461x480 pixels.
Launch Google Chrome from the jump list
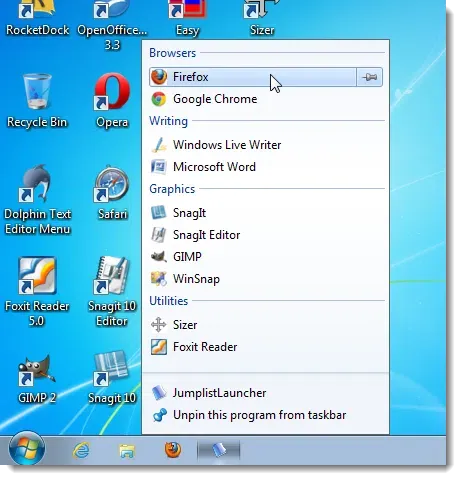[x=266, y=99]
